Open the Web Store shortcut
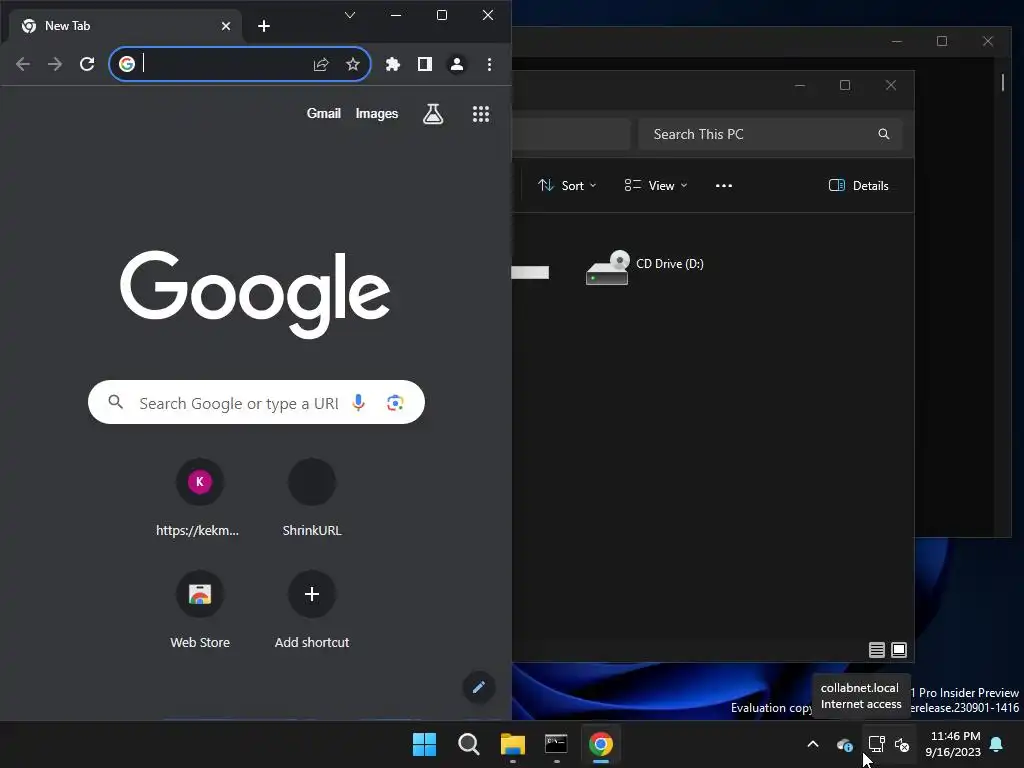Image resolution: width=1024 pixels, height=768 pixels. pos(199,610)
